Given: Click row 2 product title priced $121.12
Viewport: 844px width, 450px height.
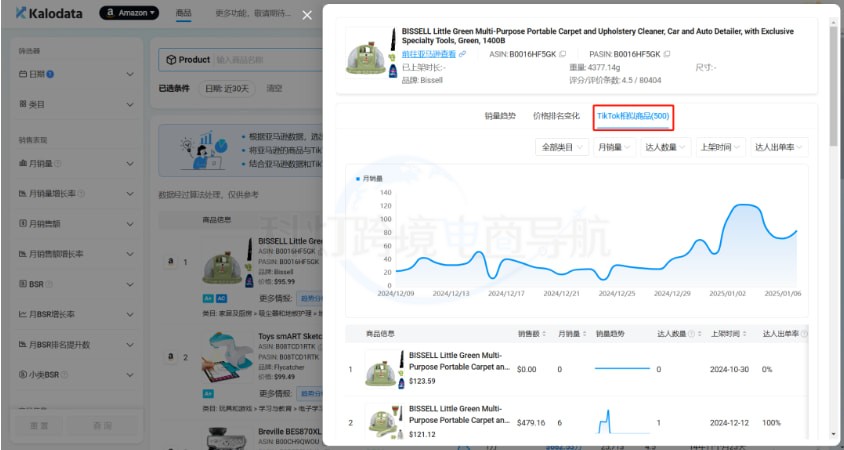Looking at the screenshot, I should point(459,414).
